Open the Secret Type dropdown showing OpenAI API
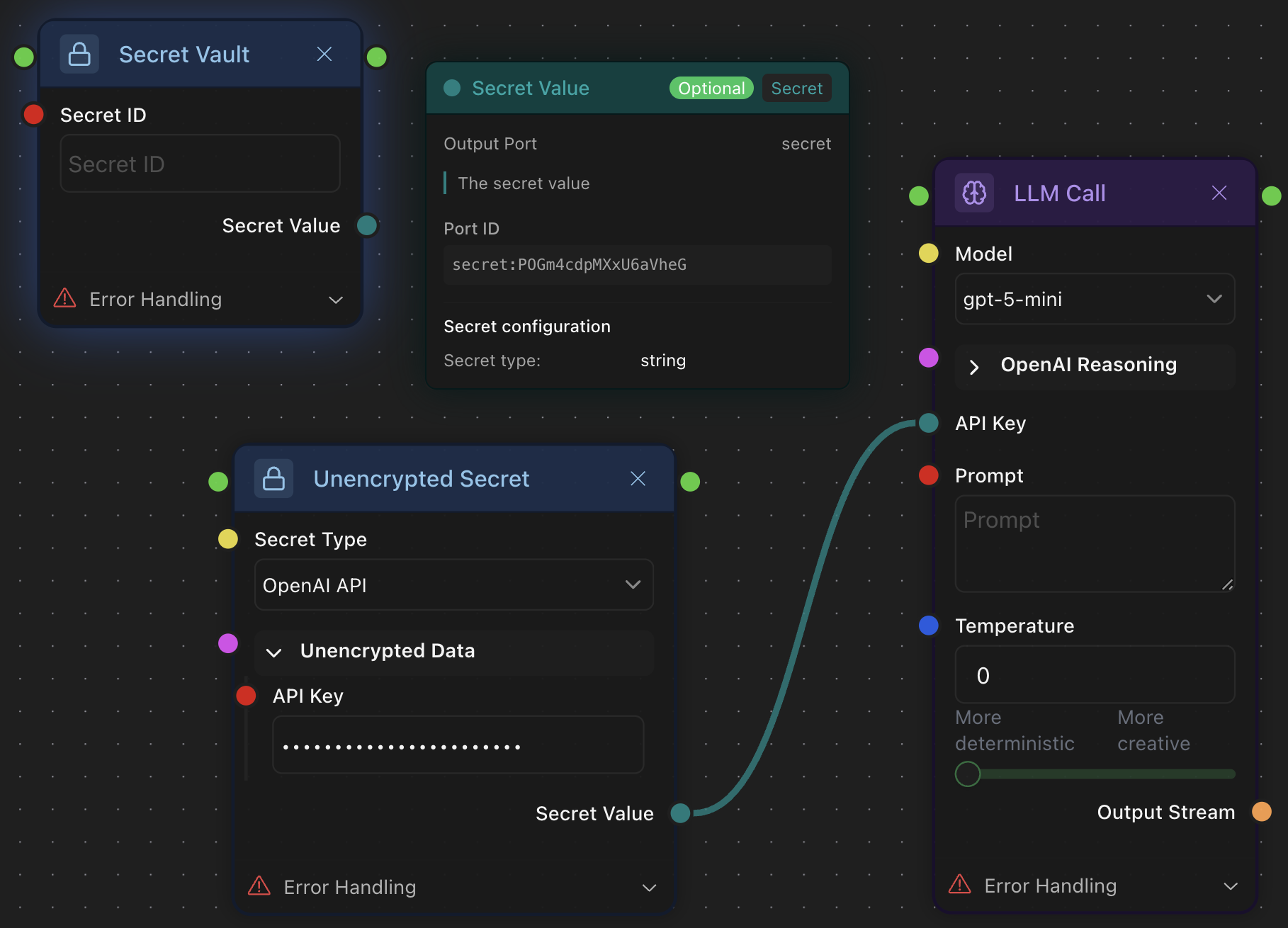The image size is (1288, 928). click(453, 585)
